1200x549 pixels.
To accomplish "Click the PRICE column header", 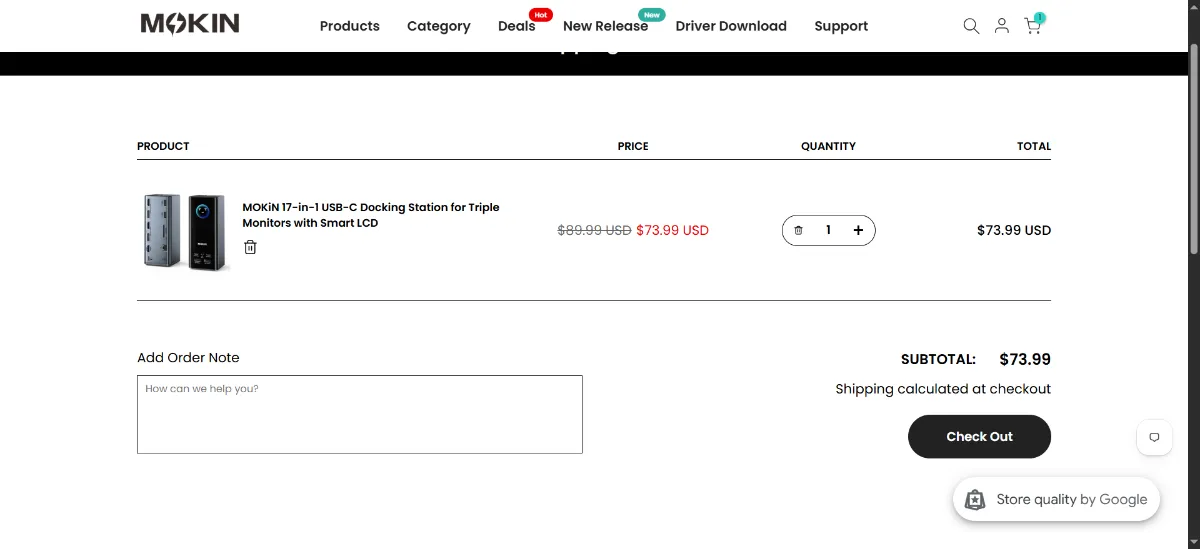I will [x=633, y=146].
